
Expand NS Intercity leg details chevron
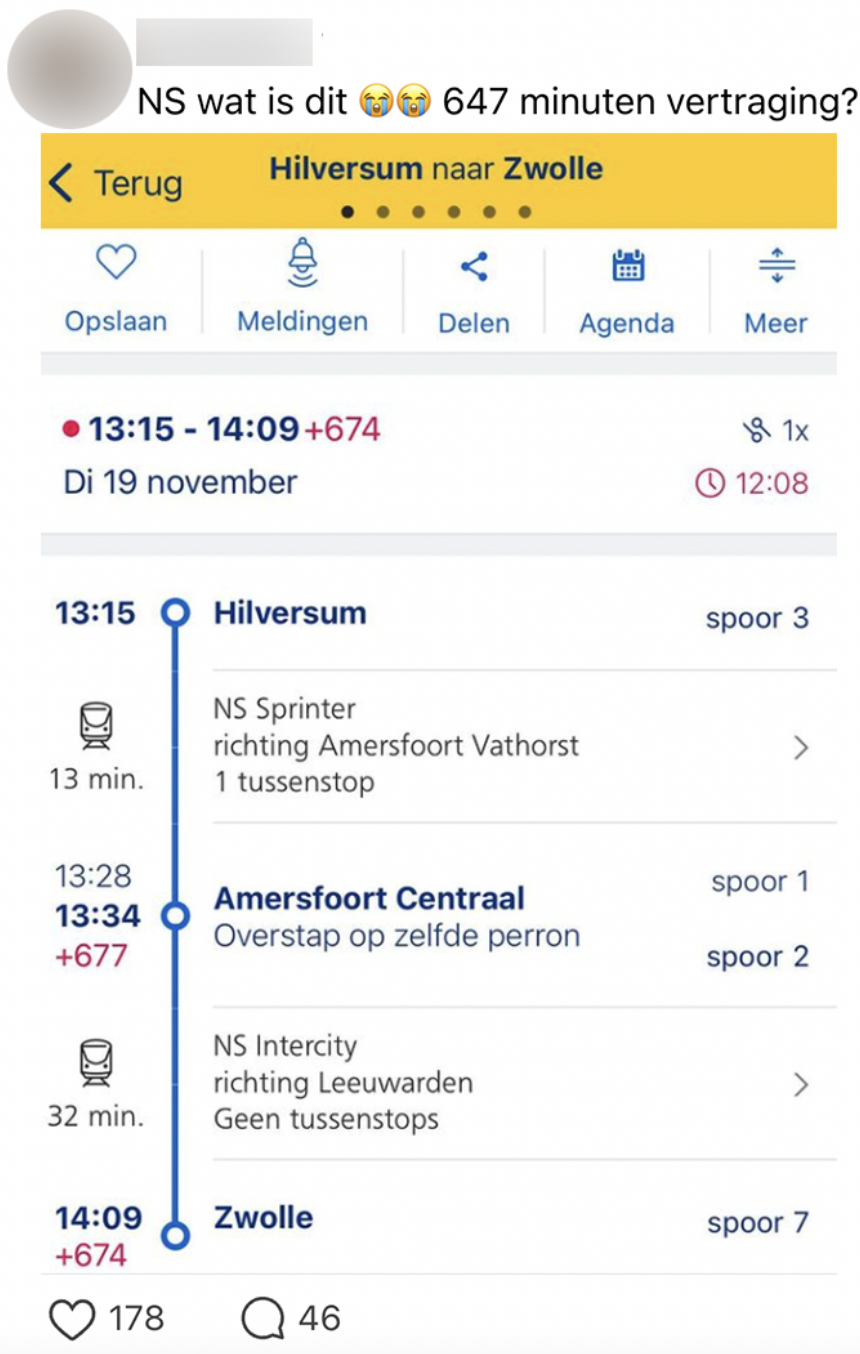tap(800, 1084)
